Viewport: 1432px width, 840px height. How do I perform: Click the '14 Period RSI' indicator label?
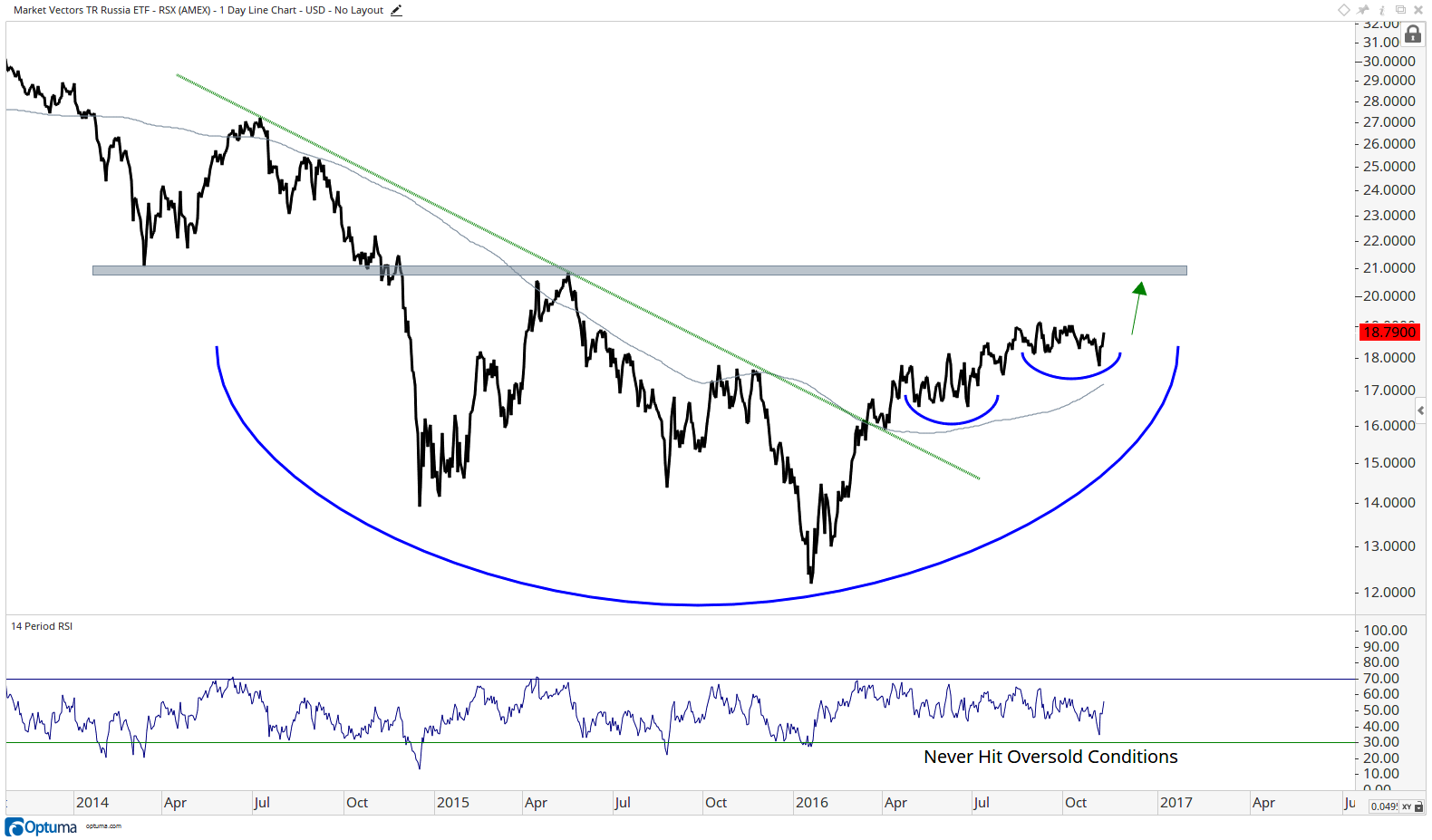click(x=42, y=626)
